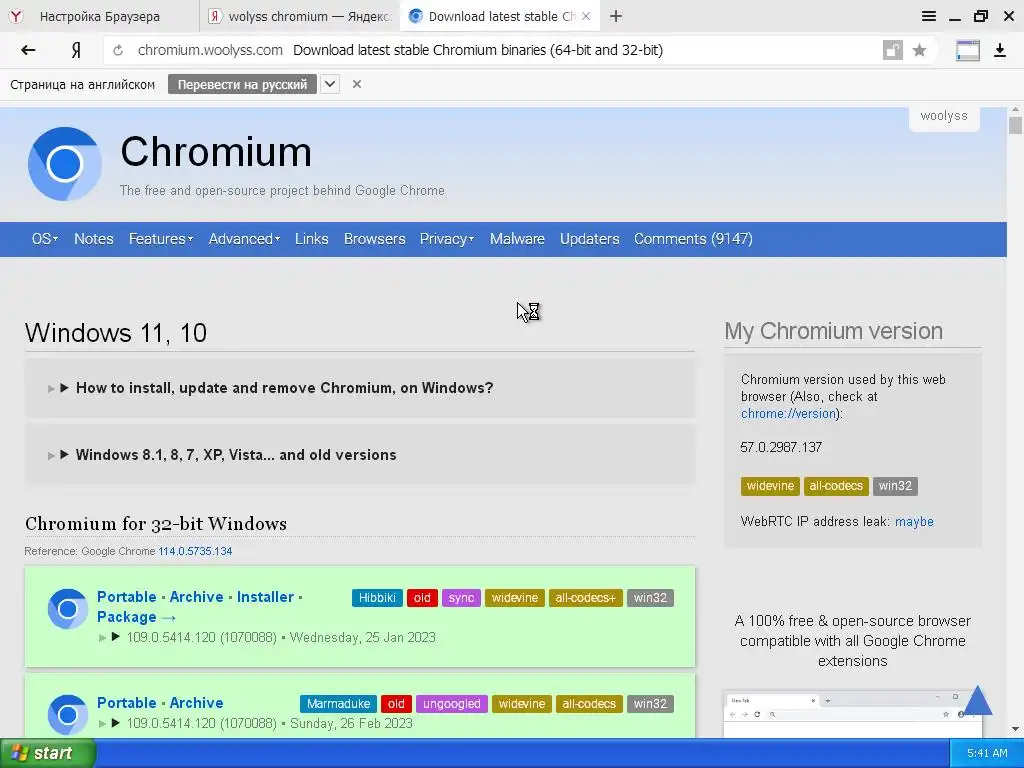Open Hibbiki Package link
Viewport: 1024px width, 768px height.
[x=136, y=617]
